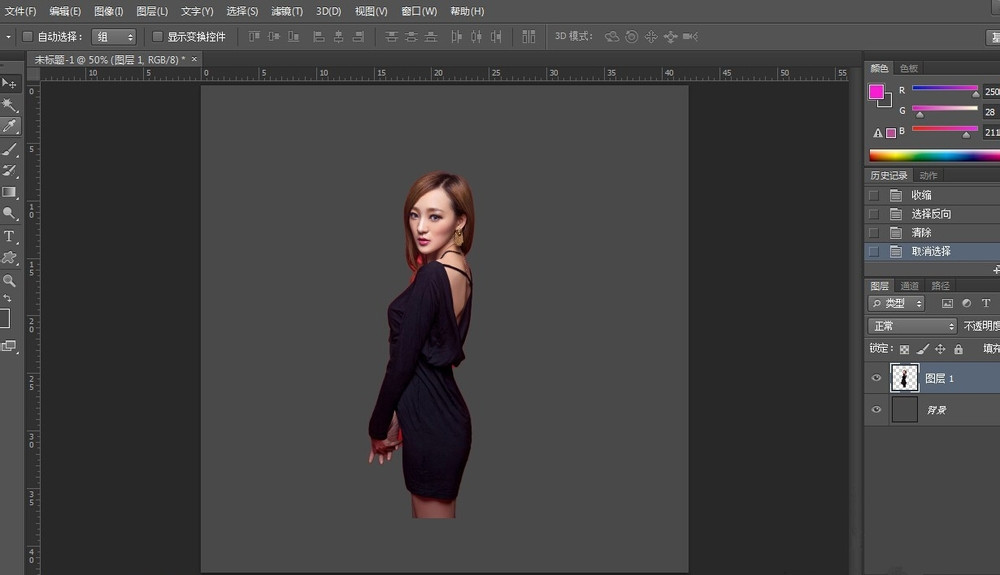Click the magenta foreground color swatch
Image resolution: width=1000 pixels, height=575 pixels.
(x=876, y=92)
